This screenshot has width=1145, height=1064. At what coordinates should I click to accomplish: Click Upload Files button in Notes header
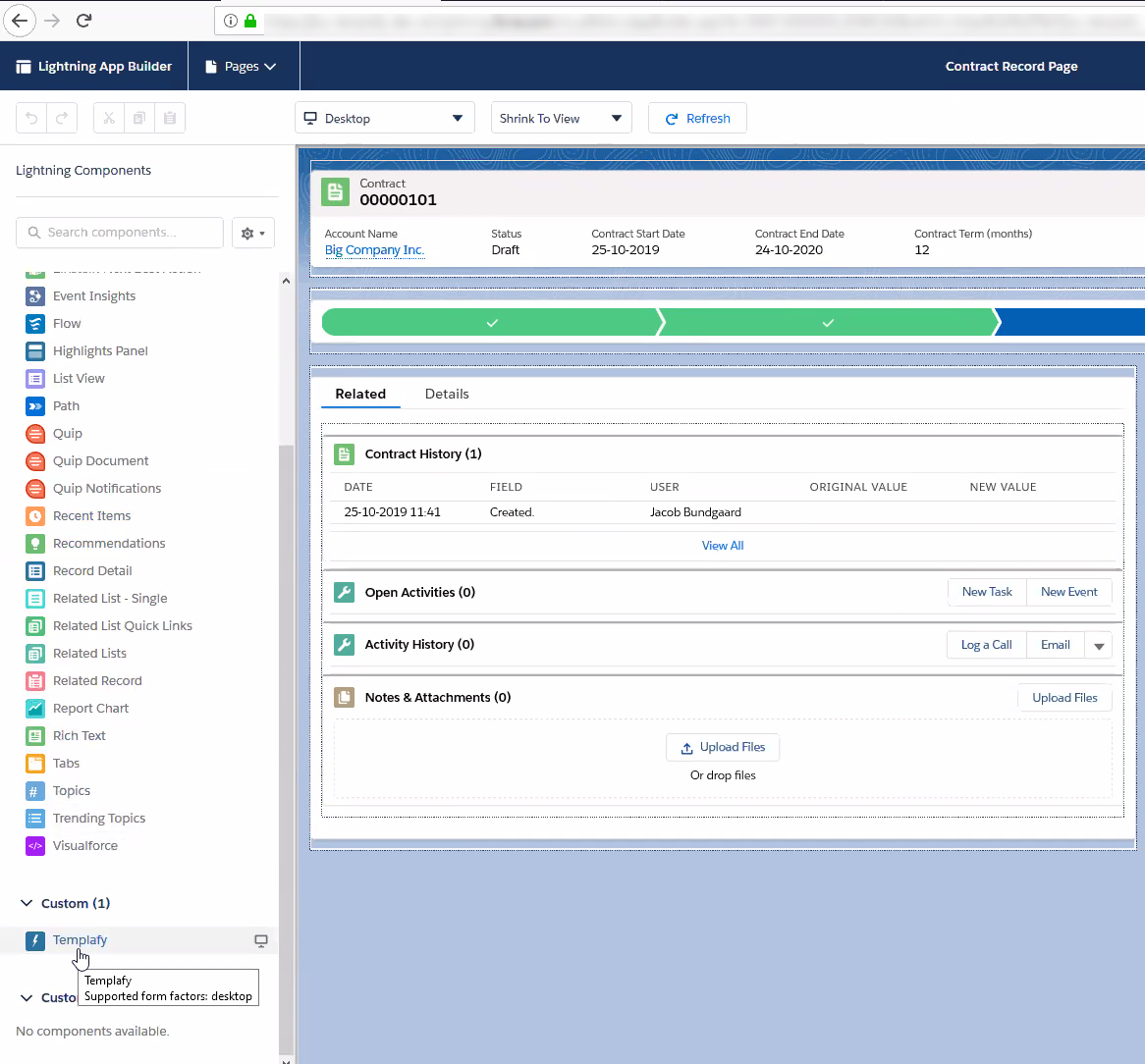tap(1064, 698)
